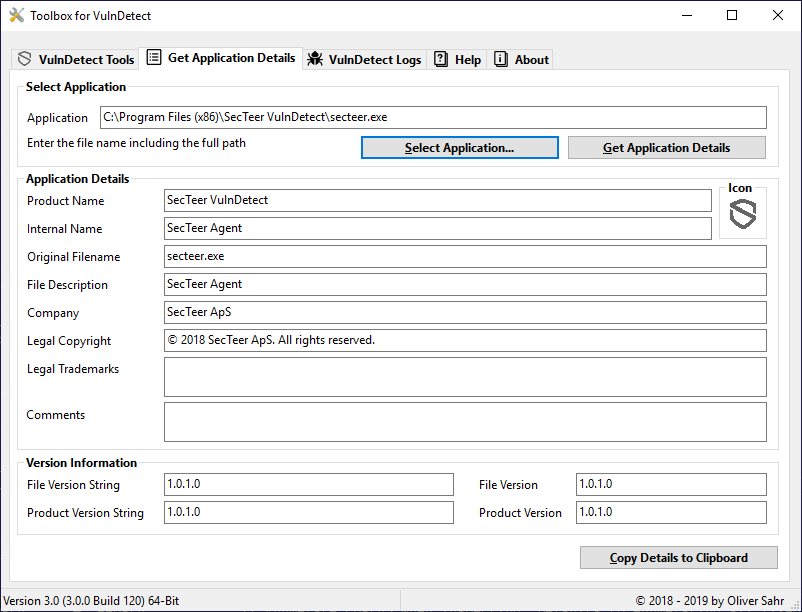Image resolution: width=802 pixels, height=612 pixels.
Task: Click the Legal Copyright field
Action: pos(465,341)
